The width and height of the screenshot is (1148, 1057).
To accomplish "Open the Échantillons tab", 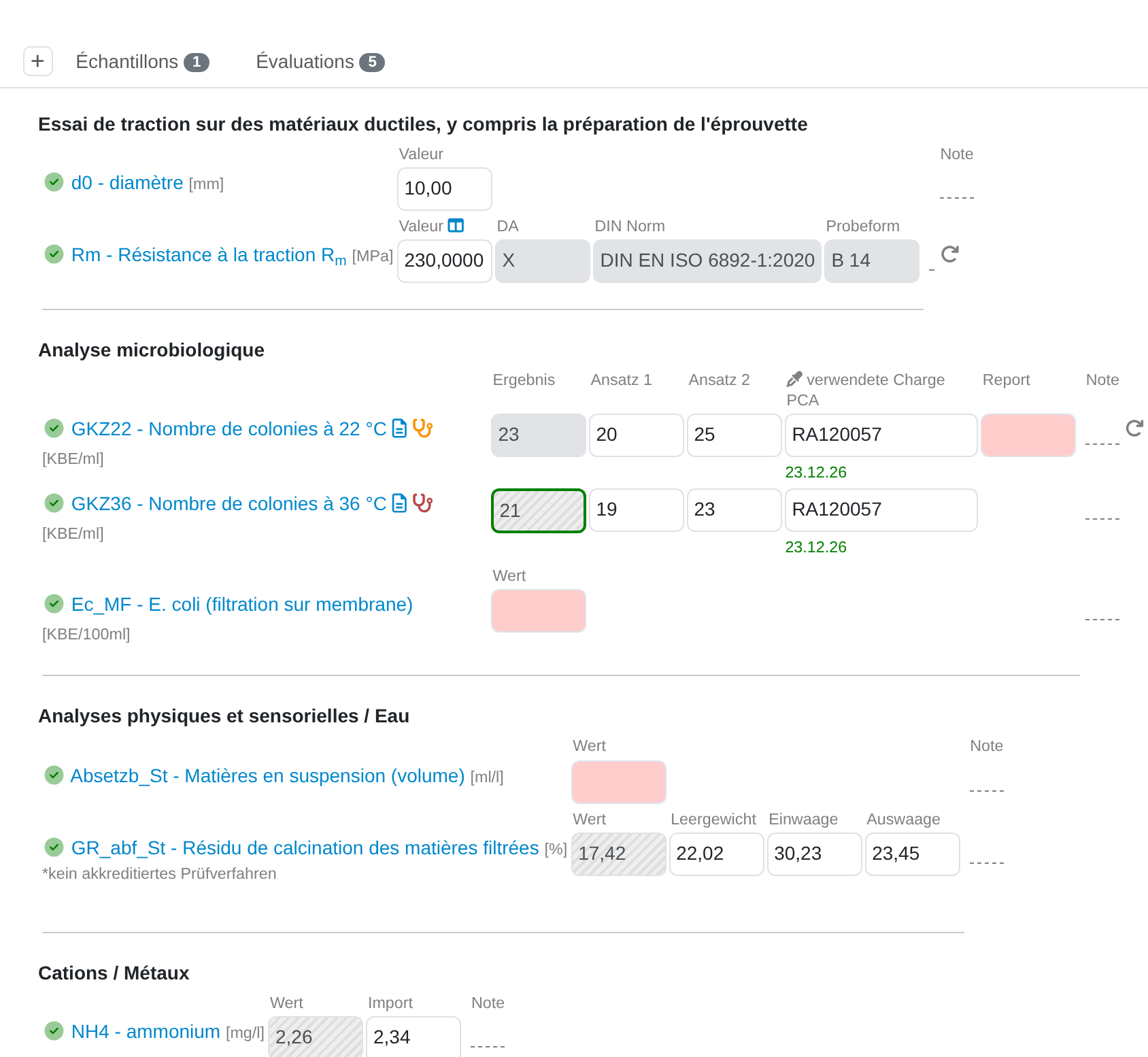I will tap(142, 62).
